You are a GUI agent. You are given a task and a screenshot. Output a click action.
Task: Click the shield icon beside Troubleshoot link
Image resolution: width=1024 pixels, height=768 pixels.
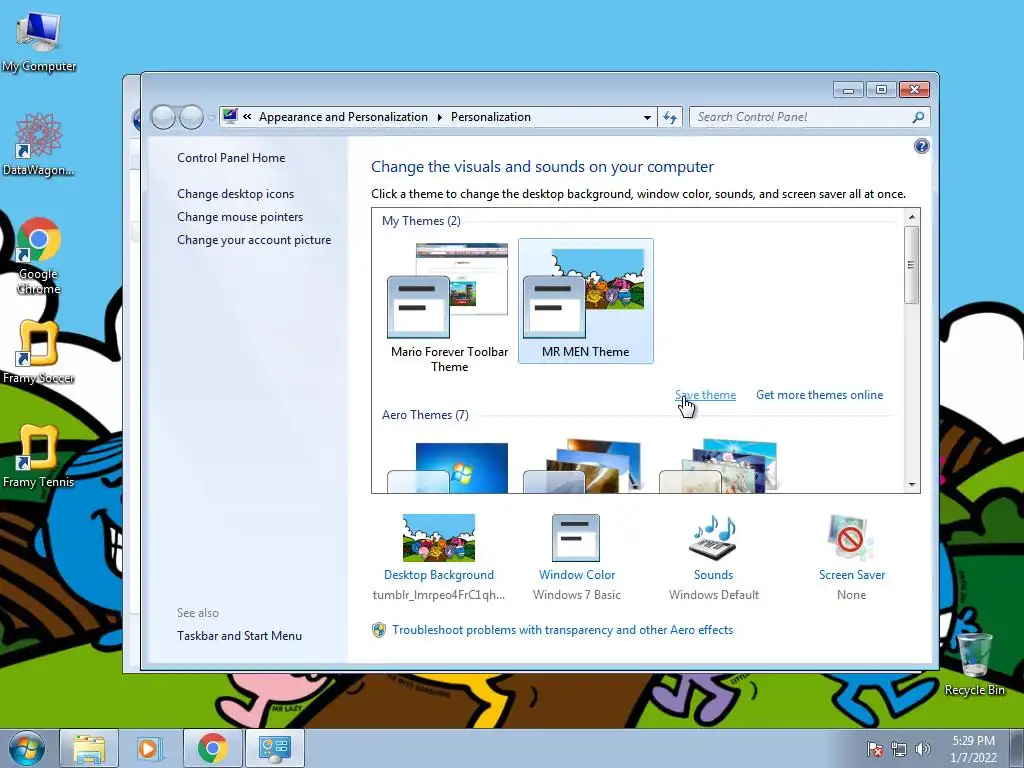(379, 630)
